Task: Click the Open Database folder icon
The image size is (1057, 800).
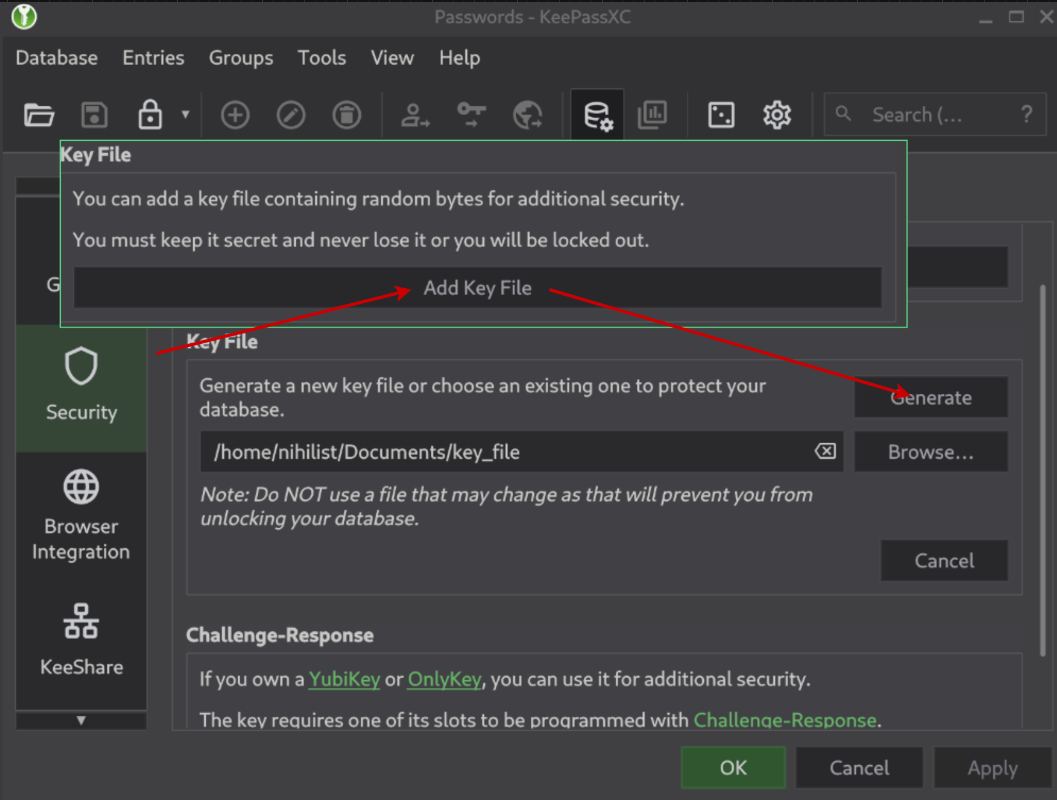Action: pyautogui.click(x=39, y=115)
